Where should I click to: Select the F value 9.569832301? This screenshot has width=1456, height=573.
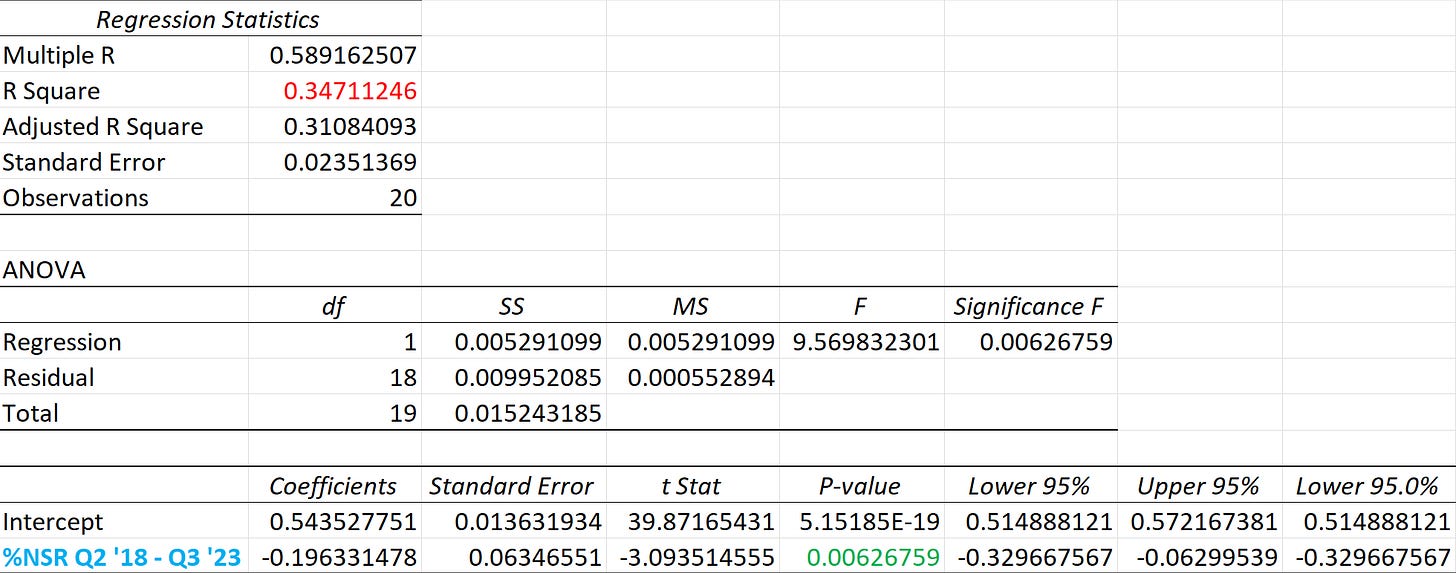[865, 342]
